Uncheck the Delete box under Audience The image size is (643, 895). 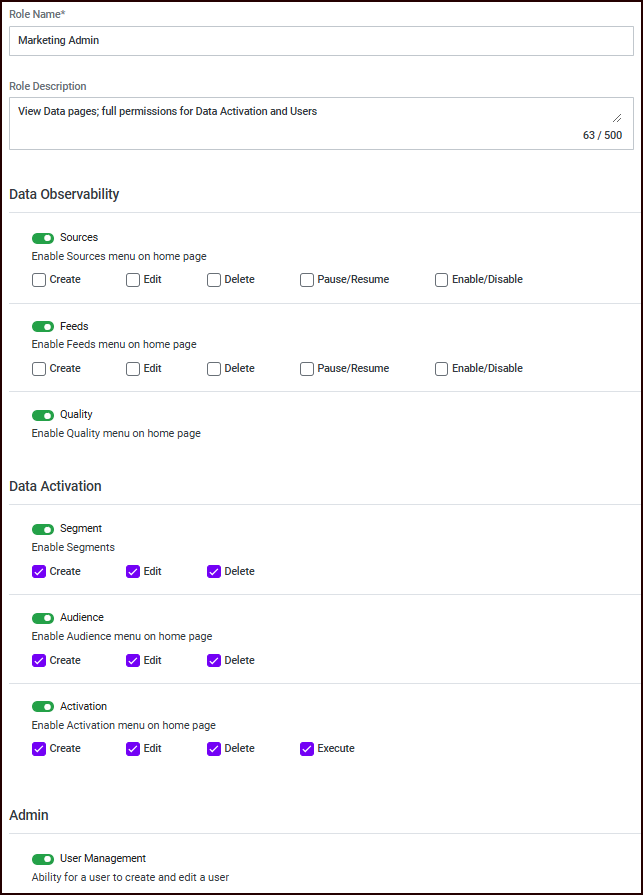[x=214, y=661]
